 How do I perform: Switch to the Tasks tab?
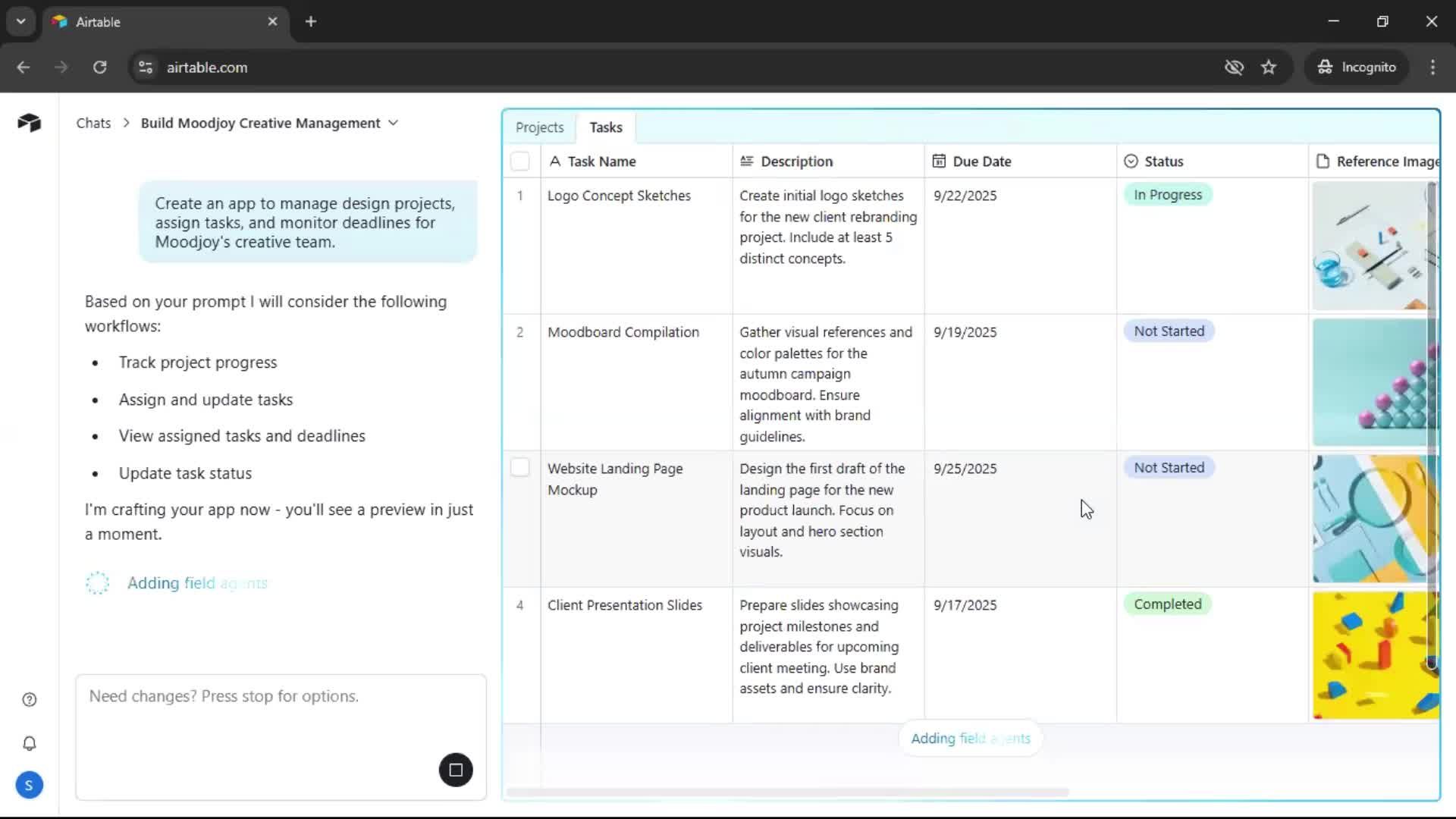606,127
